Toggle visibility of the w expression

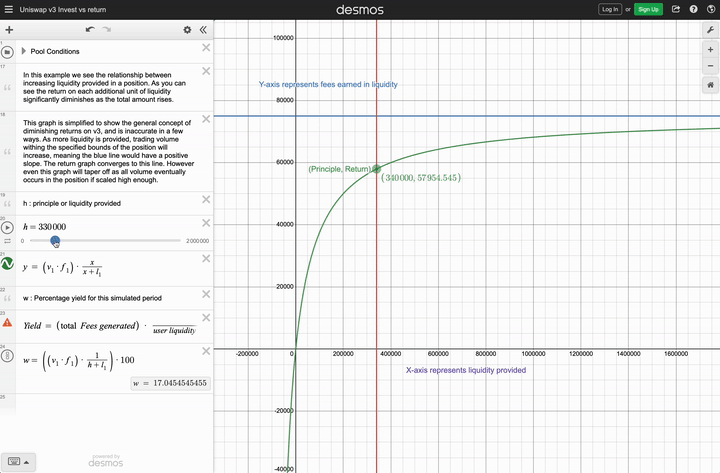(7, 356)
